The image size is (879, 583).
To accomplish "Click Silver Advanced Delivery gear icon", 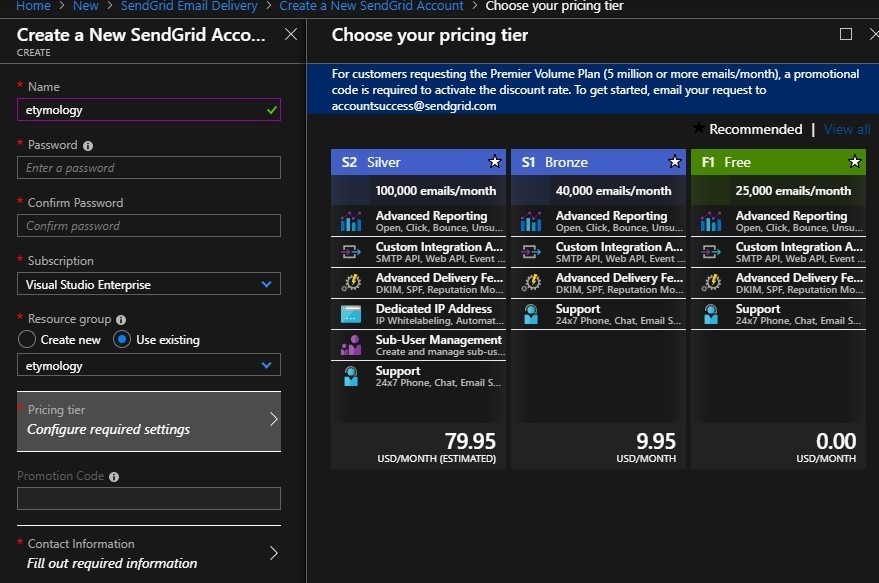I will tap(351, 283).
